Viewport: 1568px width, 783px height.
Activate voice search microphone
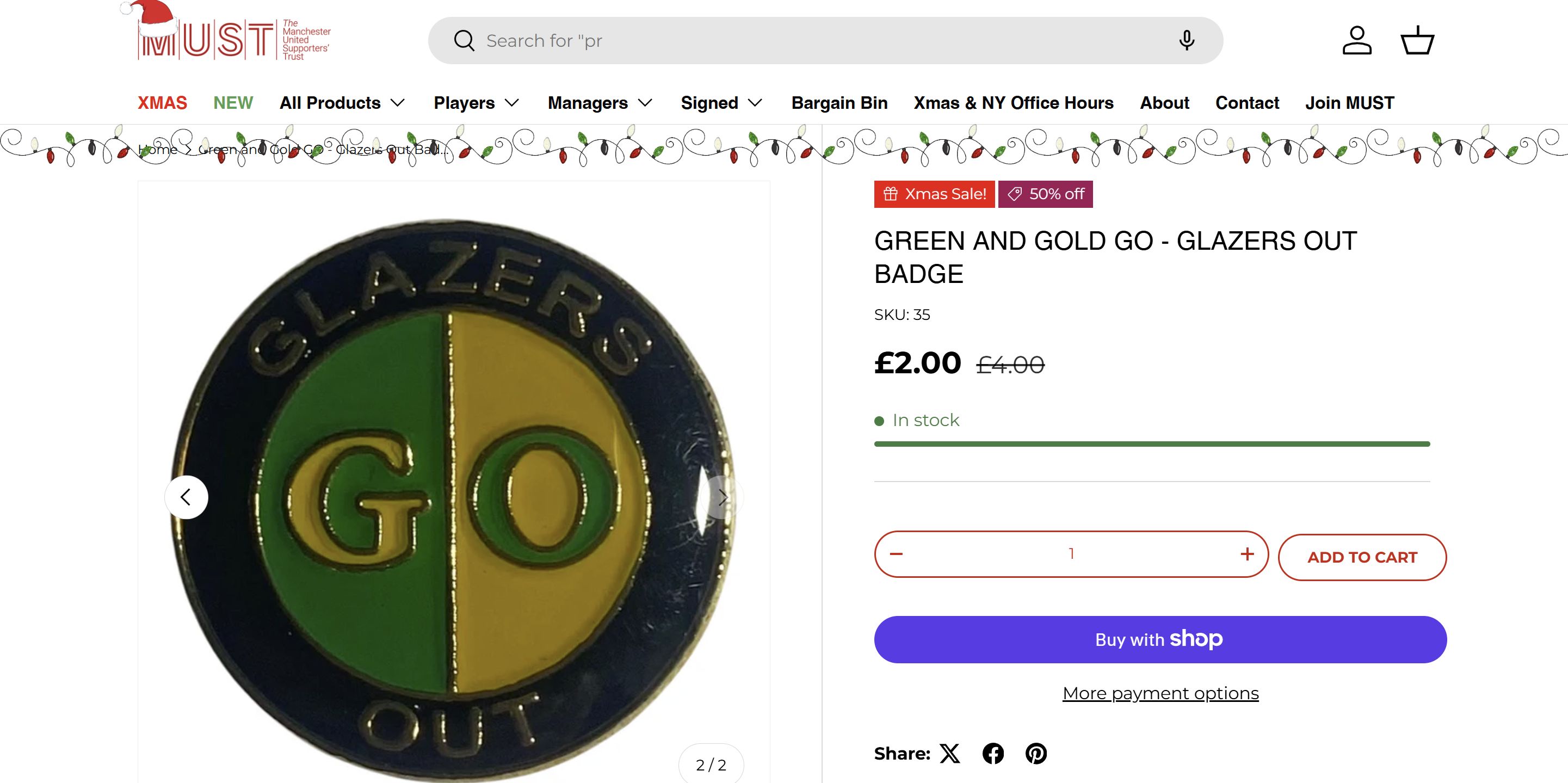pyautogui.click(x=1186, y=41)
